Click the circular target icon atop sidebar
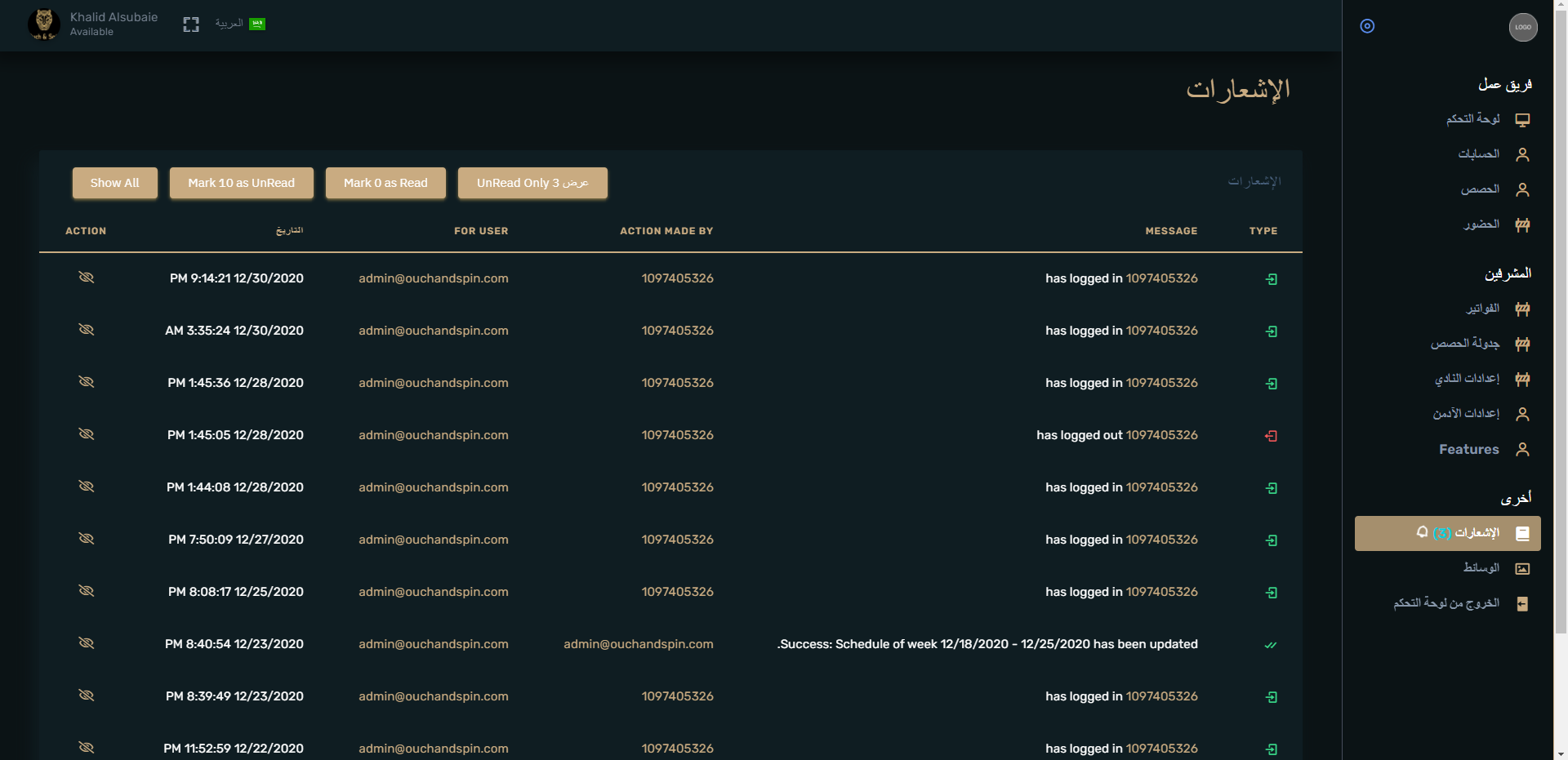Image resolution: width=1568 pixels, height=760 pixels. coord(1367,26)
